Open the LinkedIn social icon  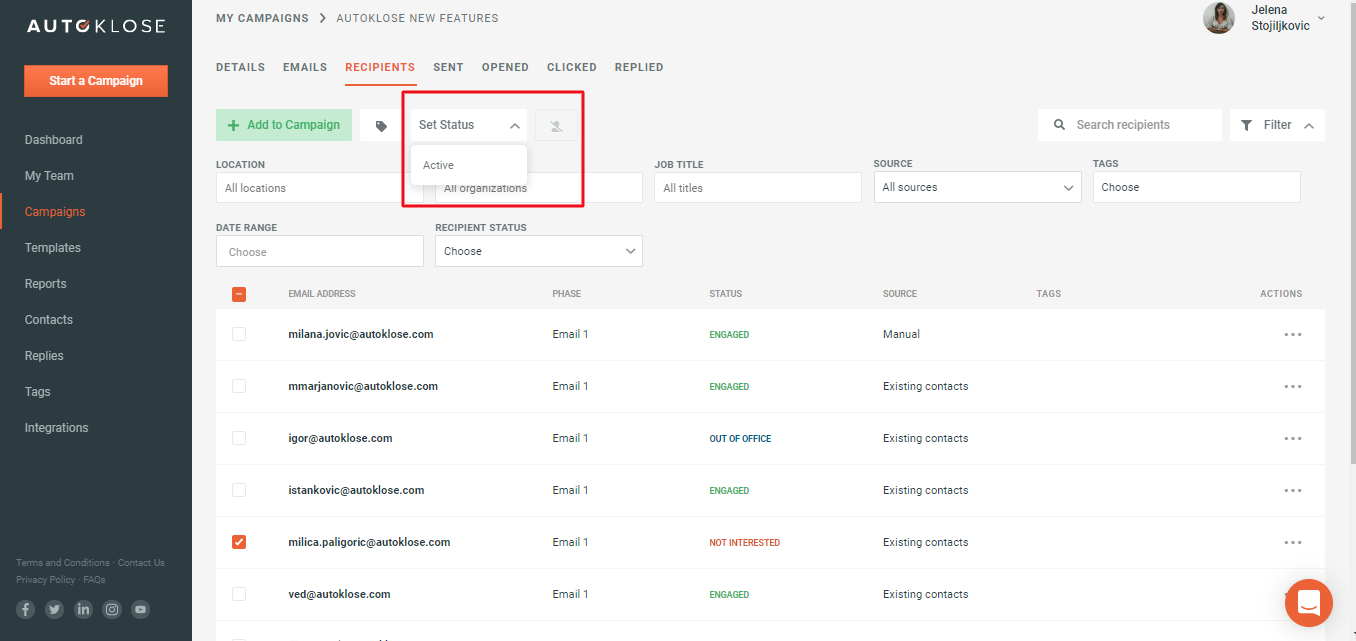(83, 609)
